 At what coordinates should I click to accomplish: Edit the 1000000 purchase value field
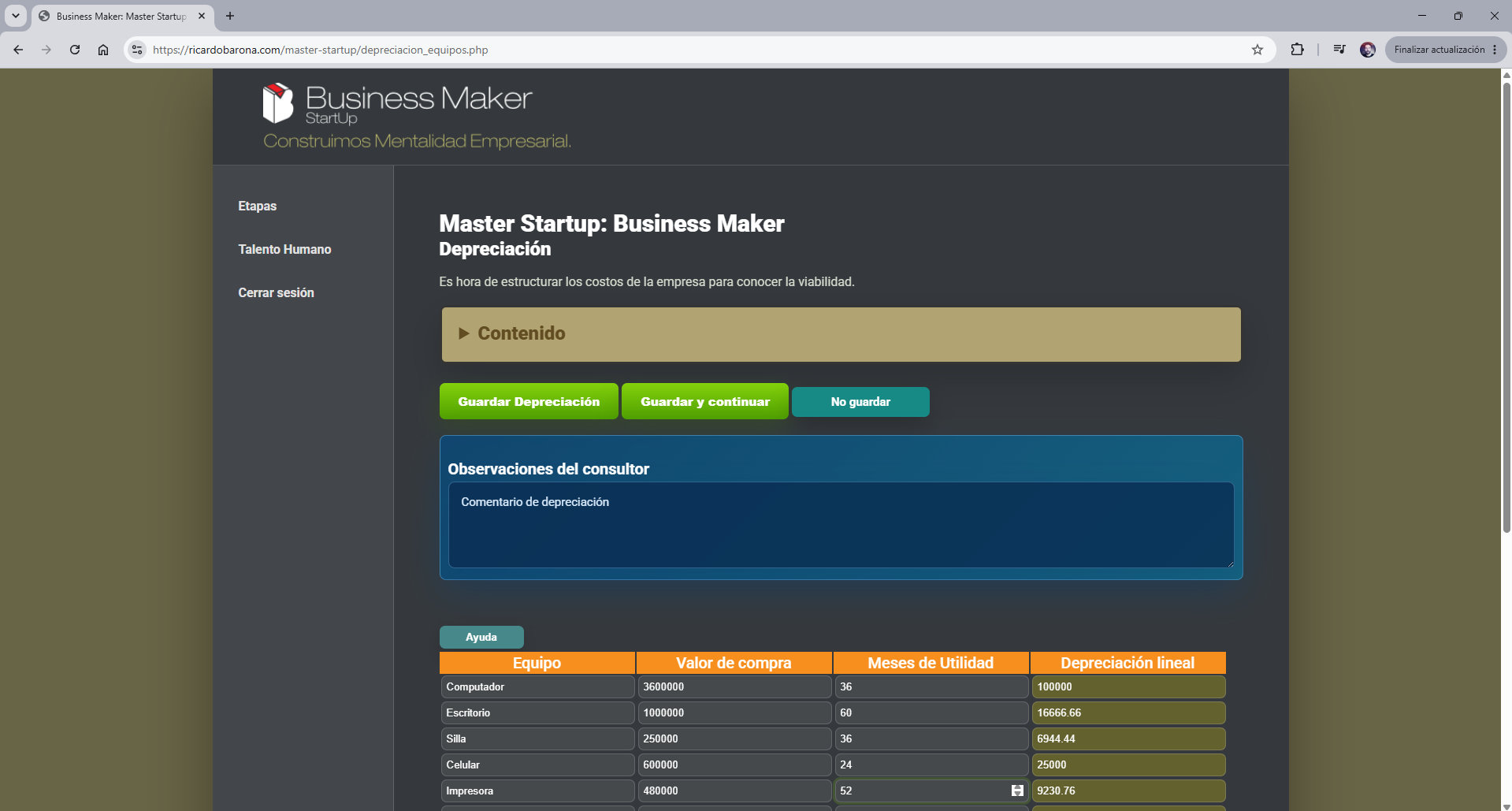point(734,712)
